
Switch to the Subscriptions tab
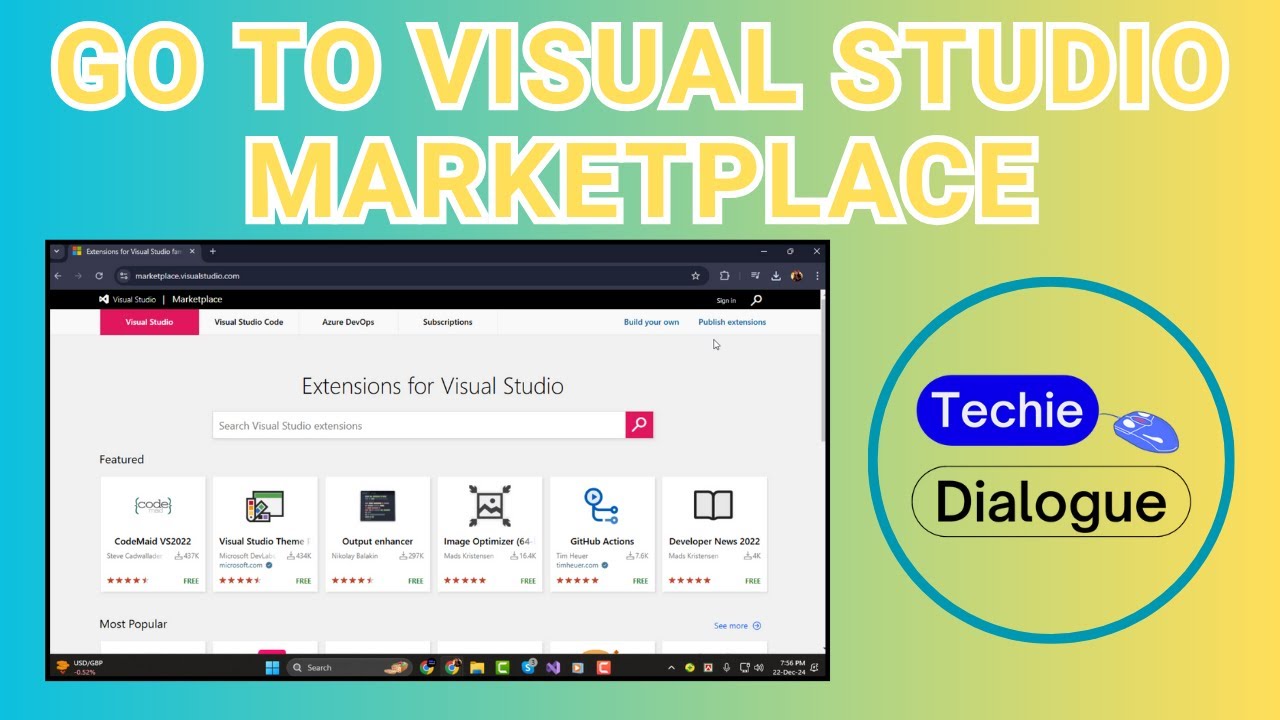[447, 322]
